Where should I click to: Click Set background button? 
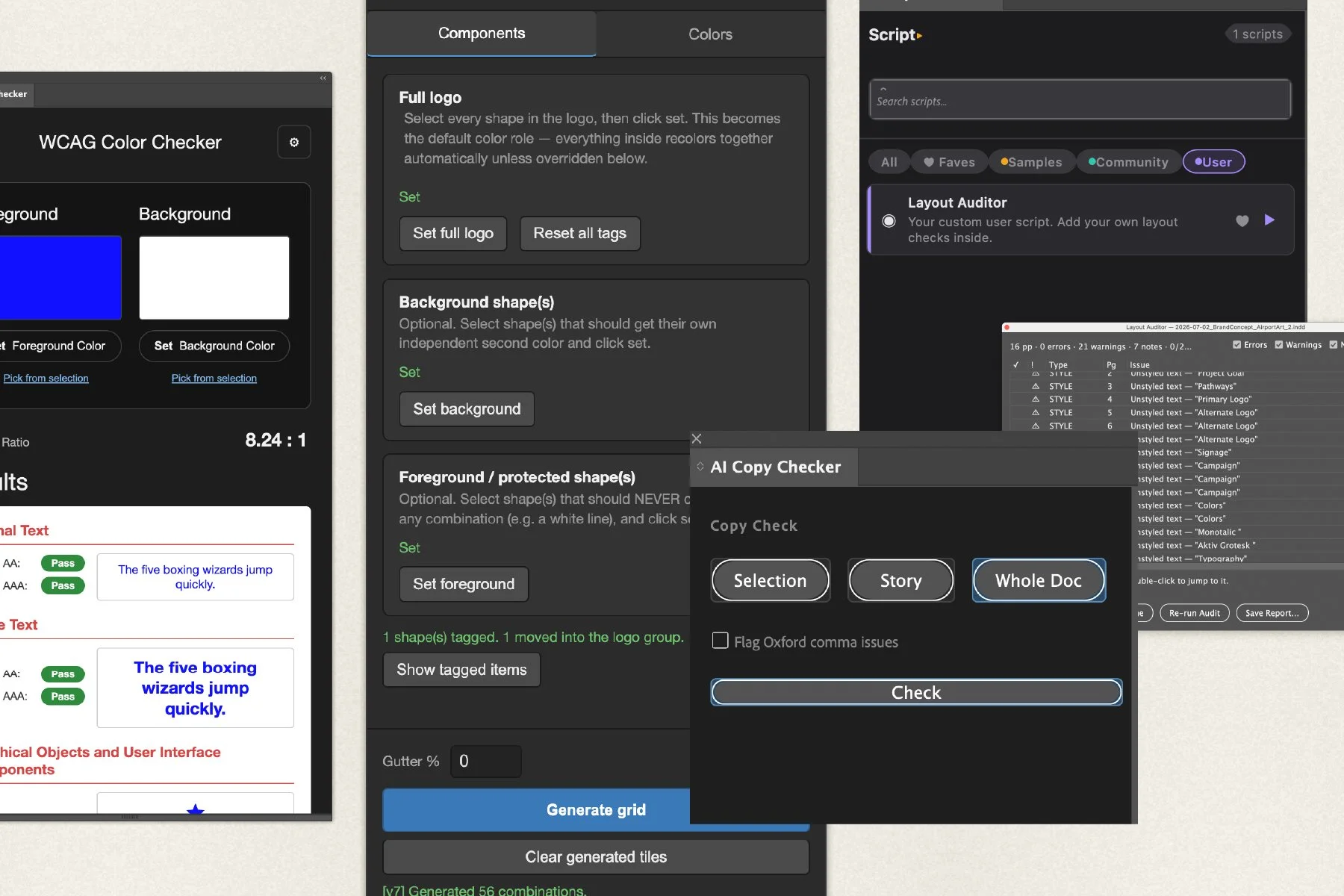click(x=467, y=409)
